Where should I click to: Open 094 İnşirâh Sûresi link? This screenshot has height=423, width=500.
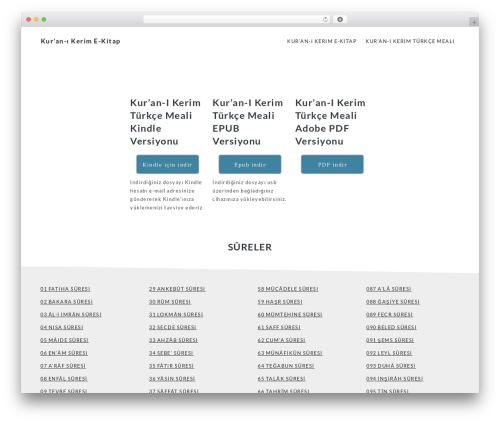394,379
